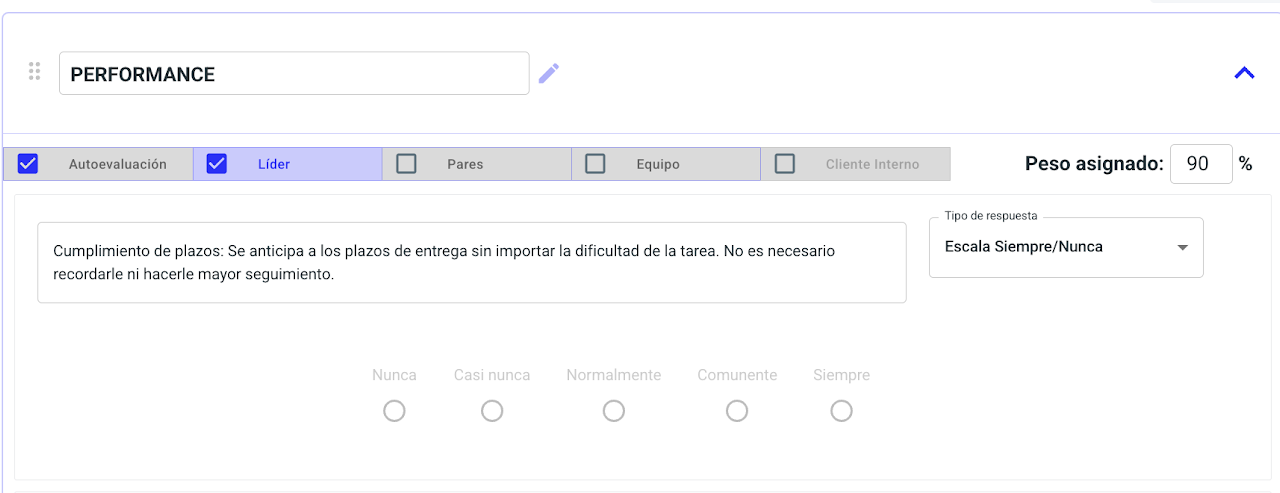Image resolution: width=1280 pixels, height=493 pixels.
Task: Edit the Cumplimiento de plazos question text
Action: tap(472, 262)
